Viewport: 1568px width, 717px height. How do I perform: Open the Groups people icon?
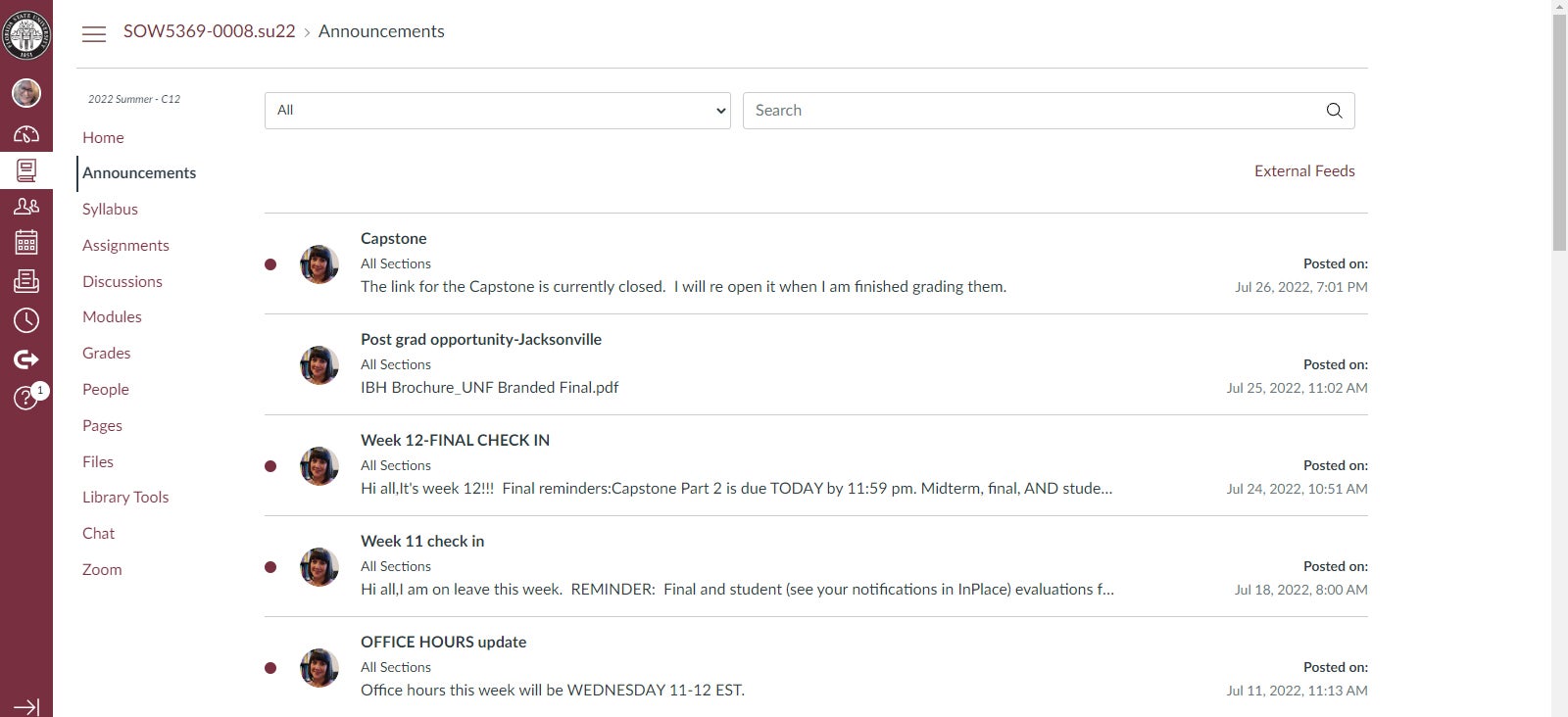click(x=26, y=207)
